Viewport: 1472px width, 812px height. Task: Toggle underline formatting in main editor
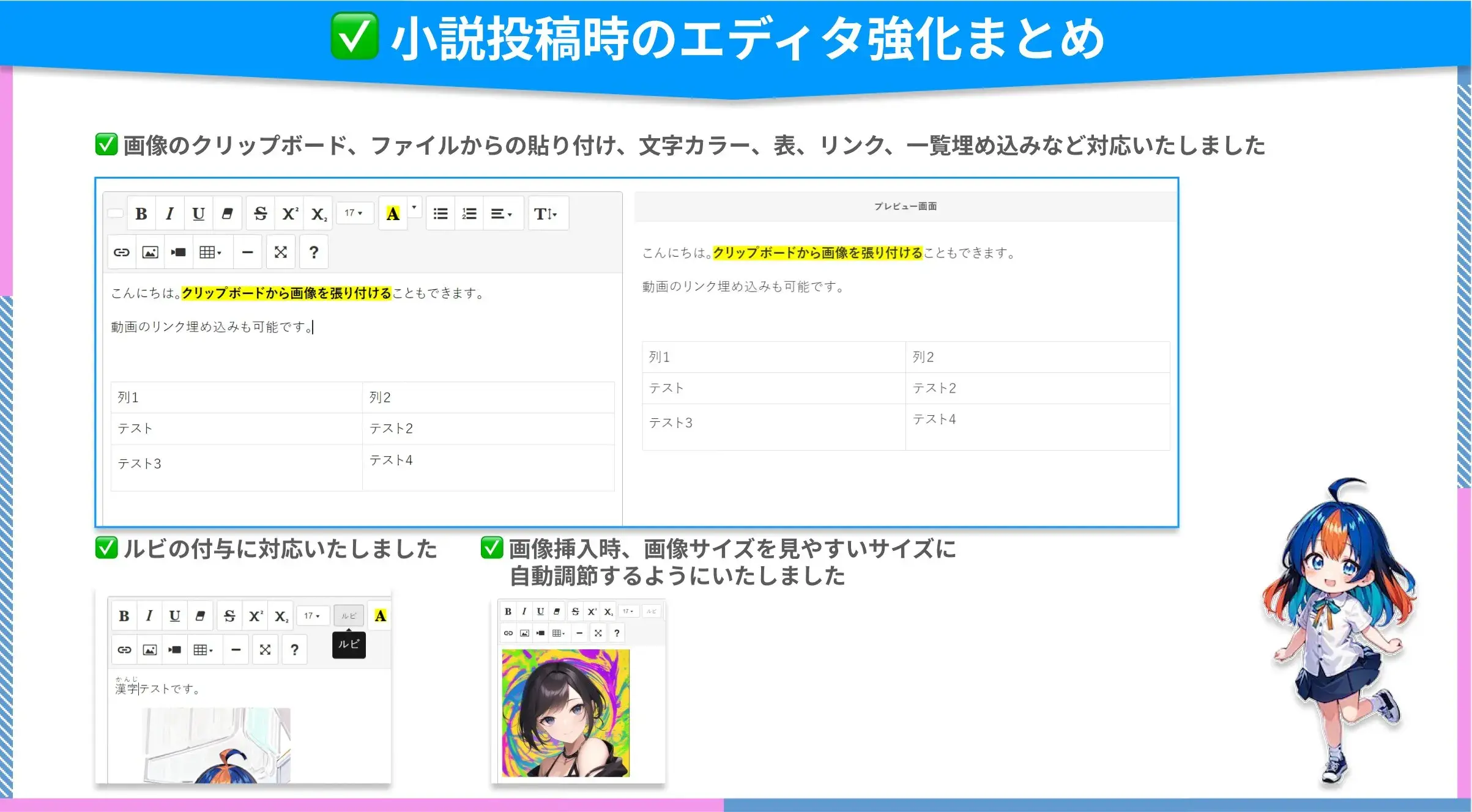[x=198, y=213]
